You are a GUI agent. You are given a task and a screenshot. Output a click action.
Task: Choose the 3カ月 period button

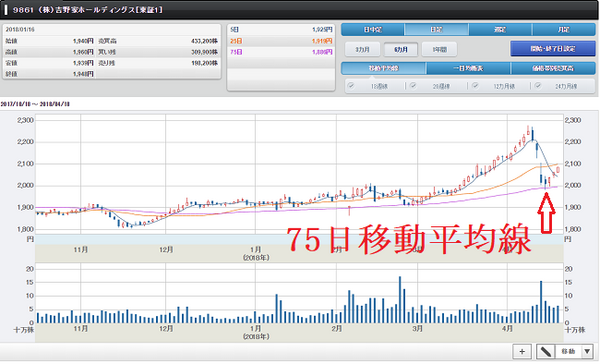[x=362, y=49]
